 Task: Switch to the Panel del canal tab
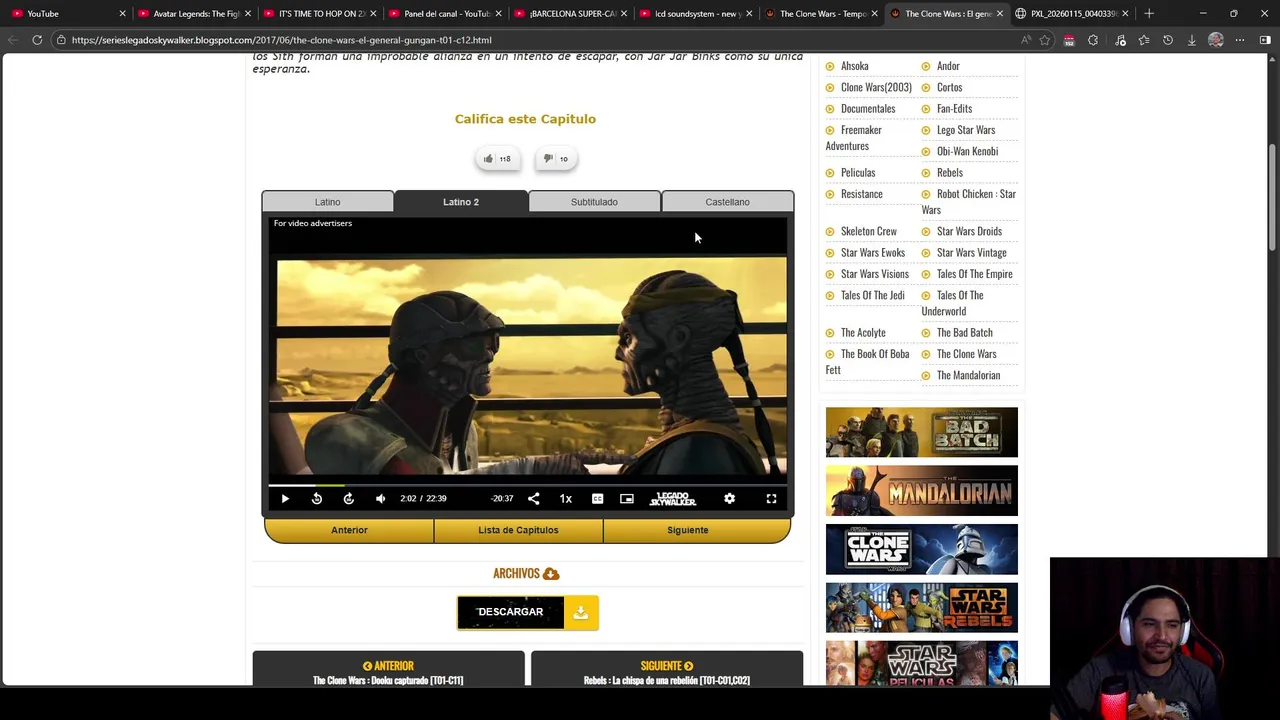(x=447, y=13)
